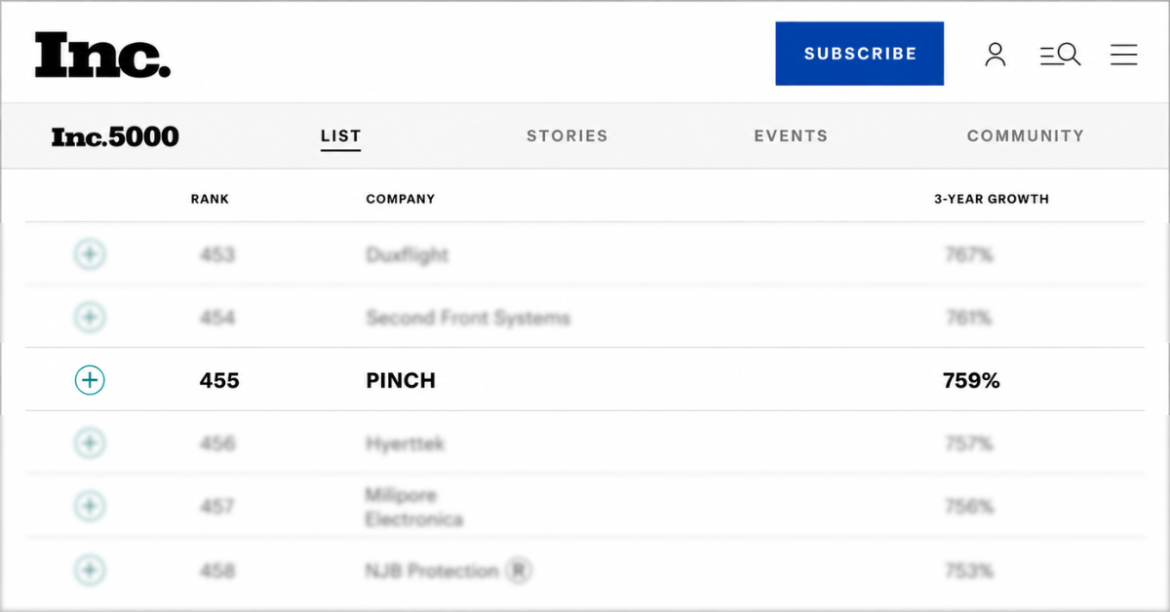
Task: Expand row ranked 456 plus icon
Action: 90,443
